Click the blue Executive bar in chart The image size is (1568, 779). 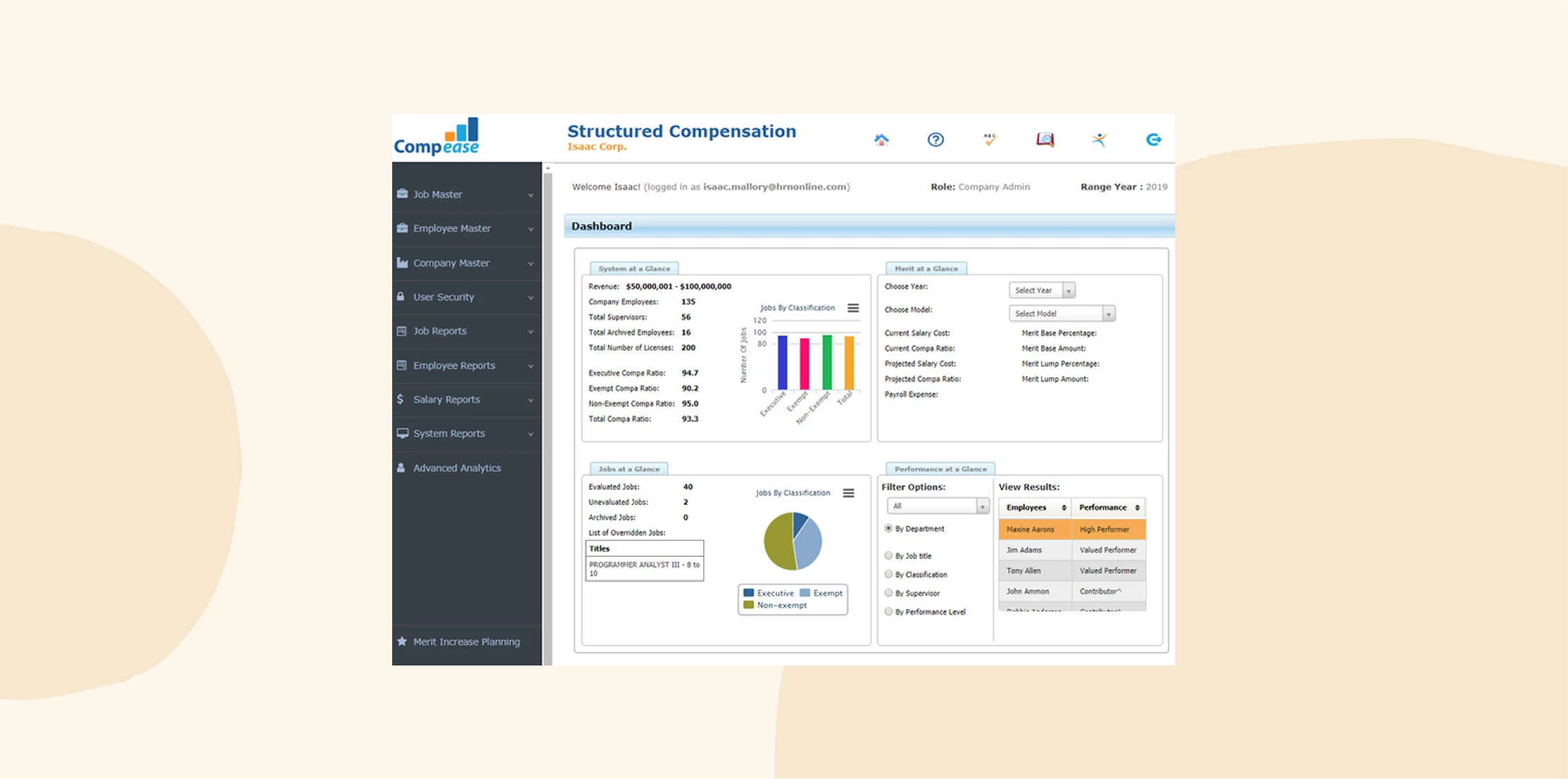[x=782, y=363]
